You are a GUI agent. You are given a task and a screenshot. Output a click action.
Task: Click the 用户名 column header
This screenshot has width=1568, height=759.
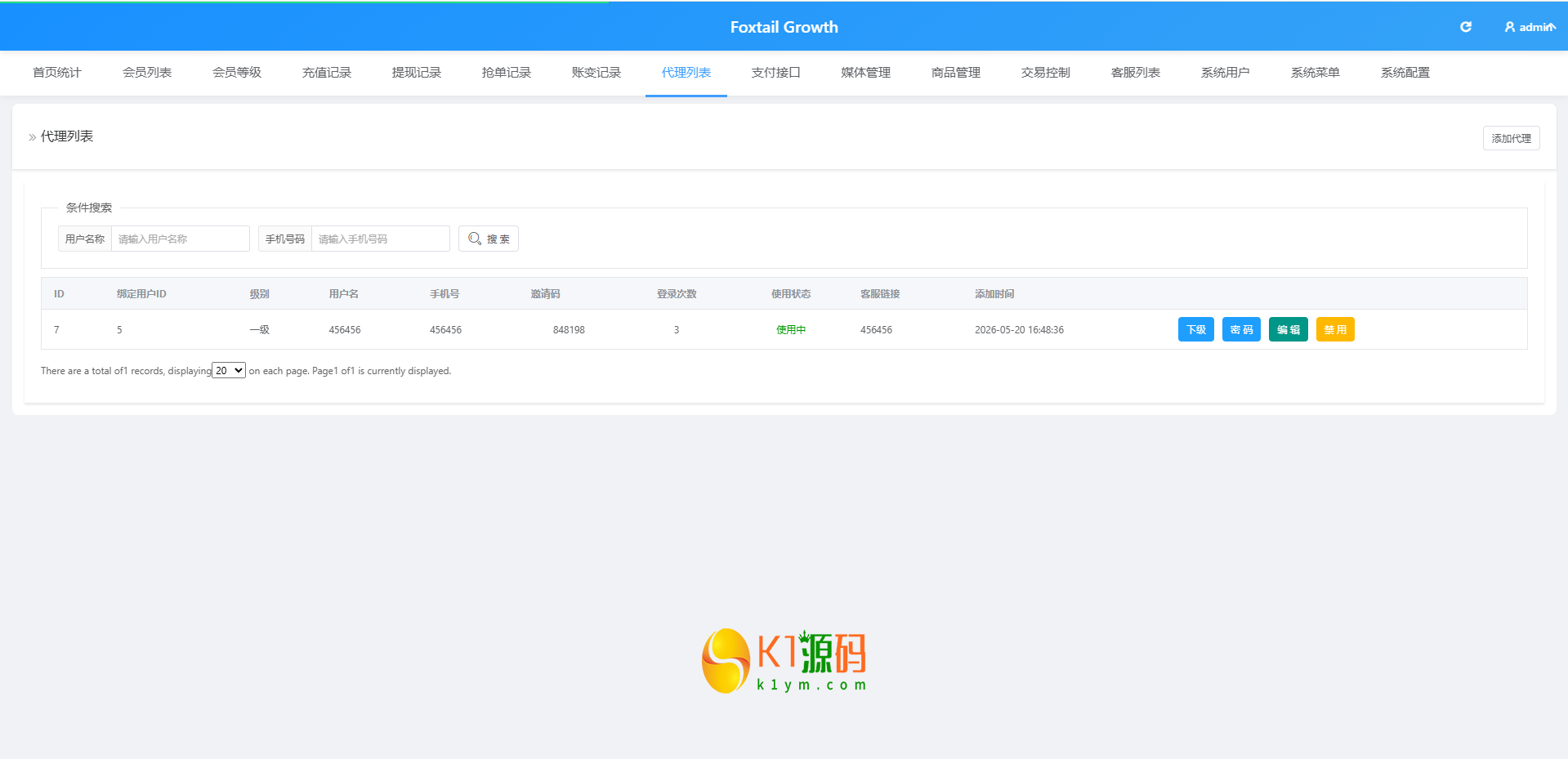[x=344, y=294]
